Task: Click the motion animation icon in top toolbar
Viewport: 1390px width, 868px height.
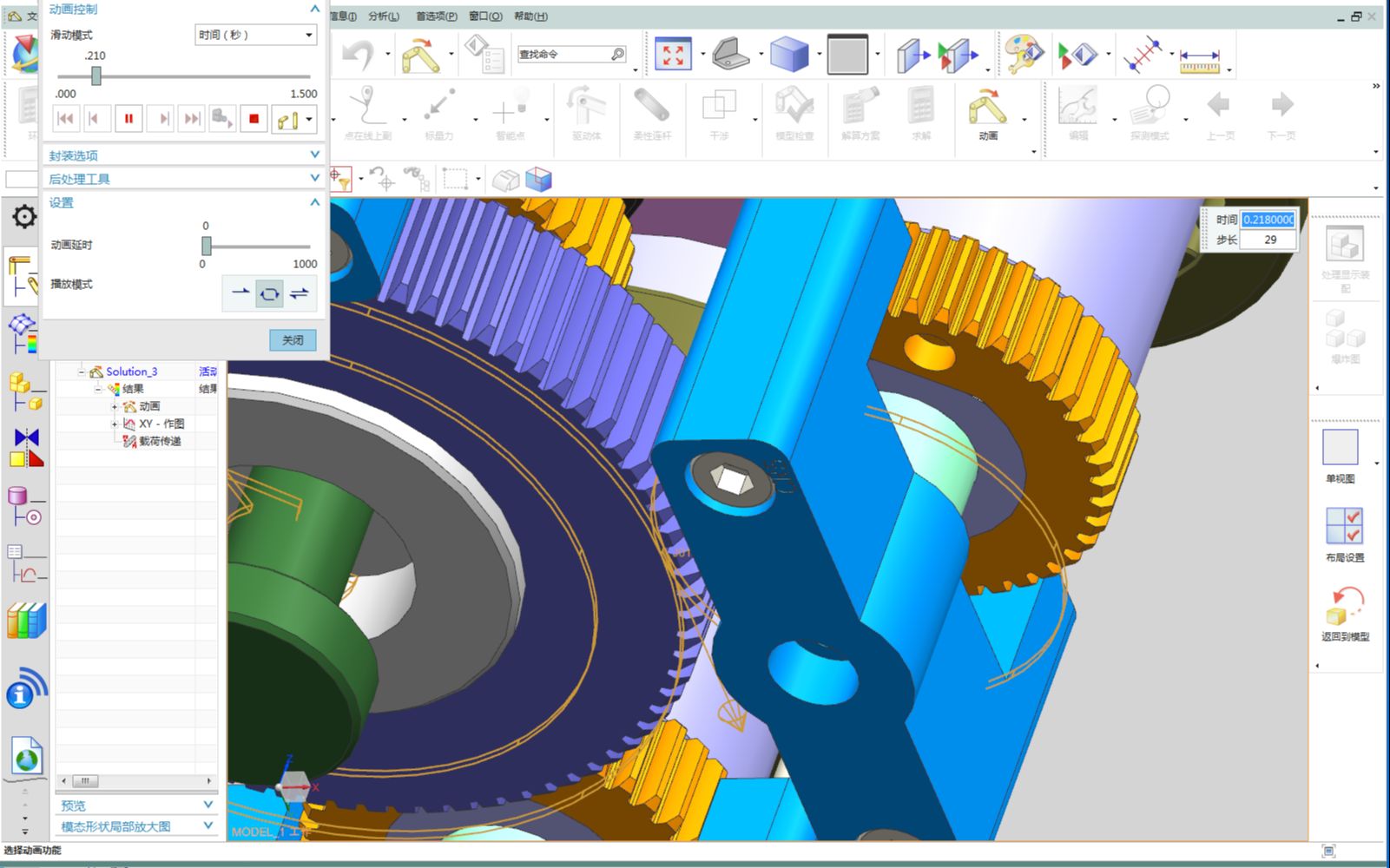Action: (421, 56)
